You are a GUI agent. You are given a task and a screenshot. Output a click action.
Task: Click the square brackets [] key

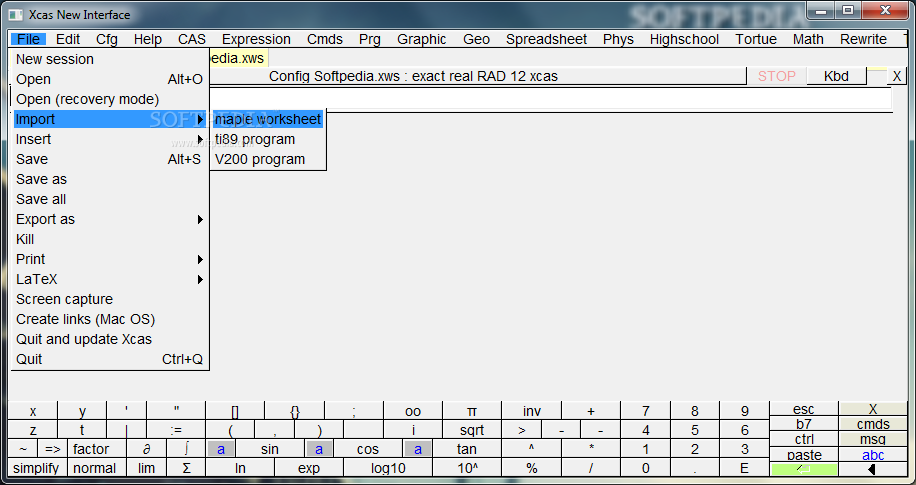click(x=235, y=411)
